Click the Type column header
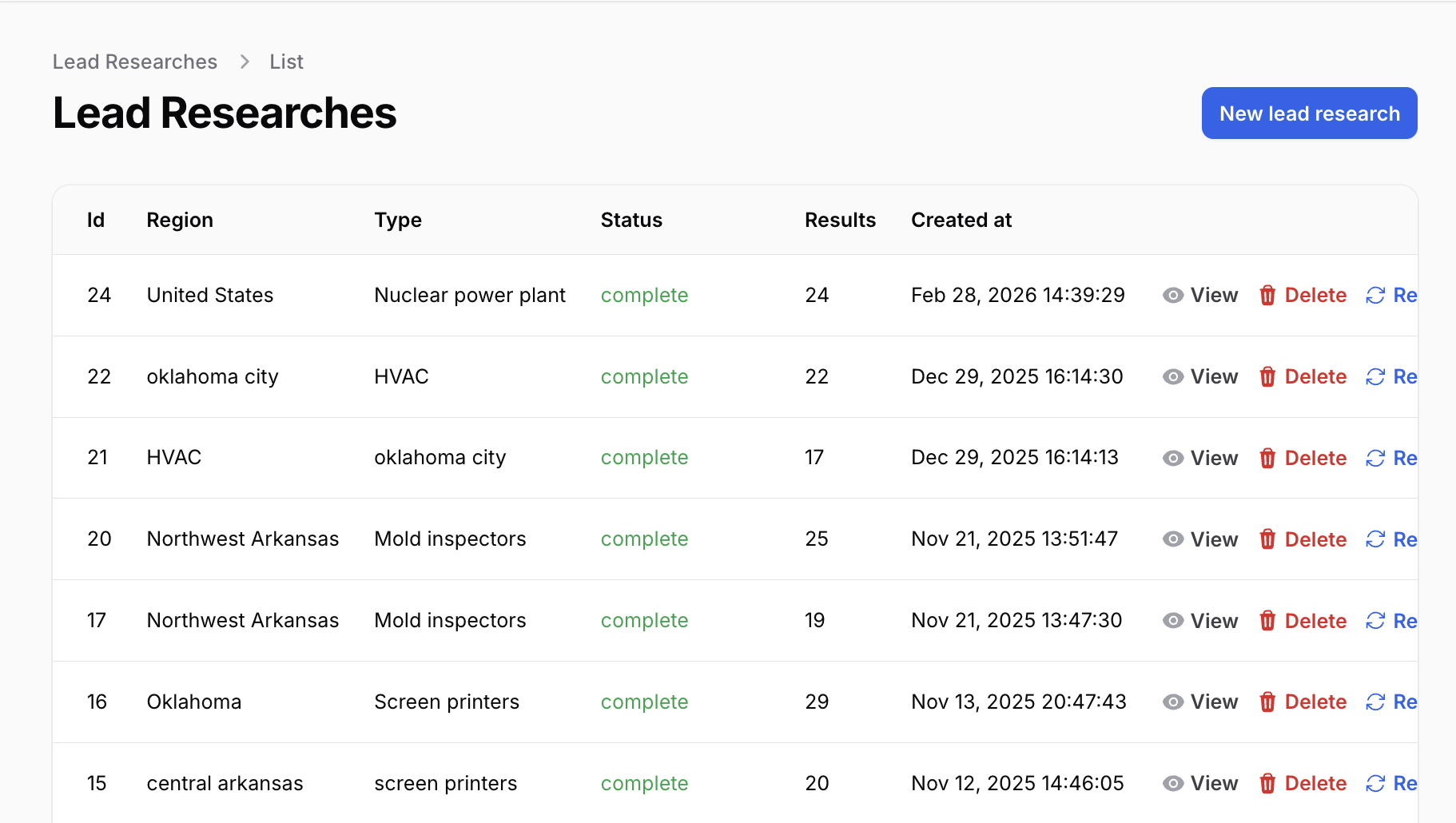 tap(398, 220)
